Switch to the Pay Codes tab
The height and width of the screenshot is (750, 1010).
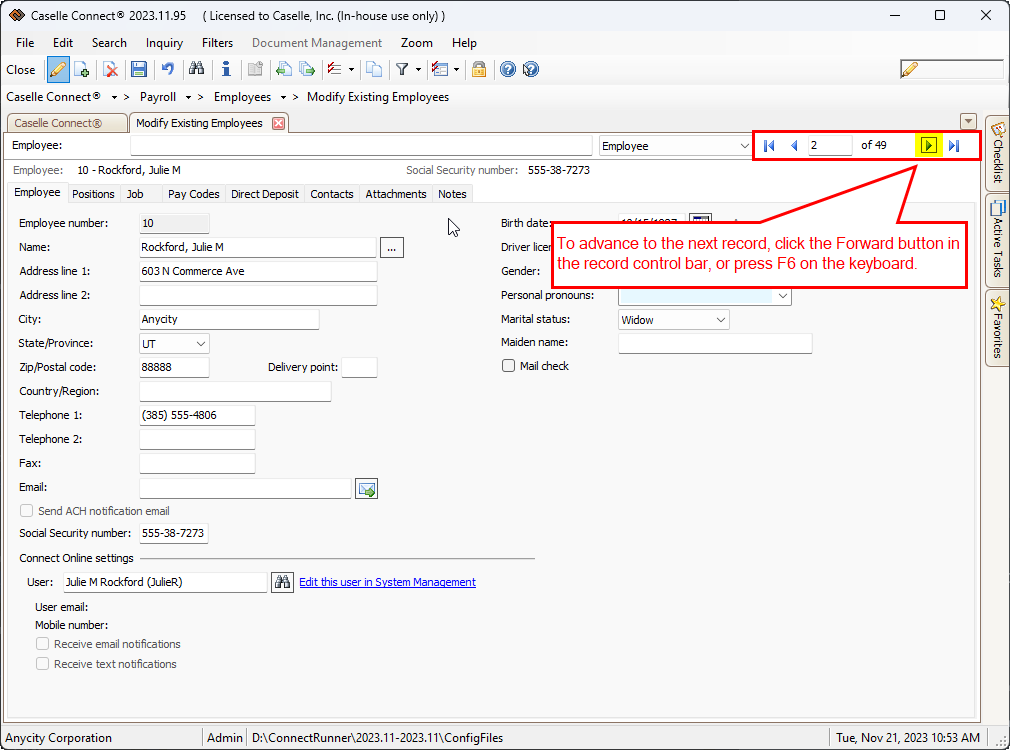click(x=193, y=194)
